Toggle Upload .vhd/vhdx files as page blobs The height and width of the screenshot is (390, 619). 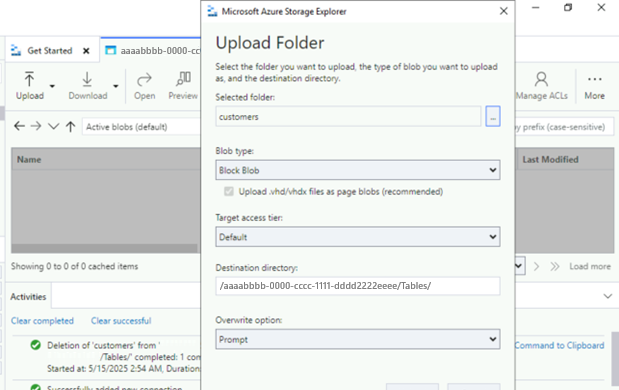point(229,192)
